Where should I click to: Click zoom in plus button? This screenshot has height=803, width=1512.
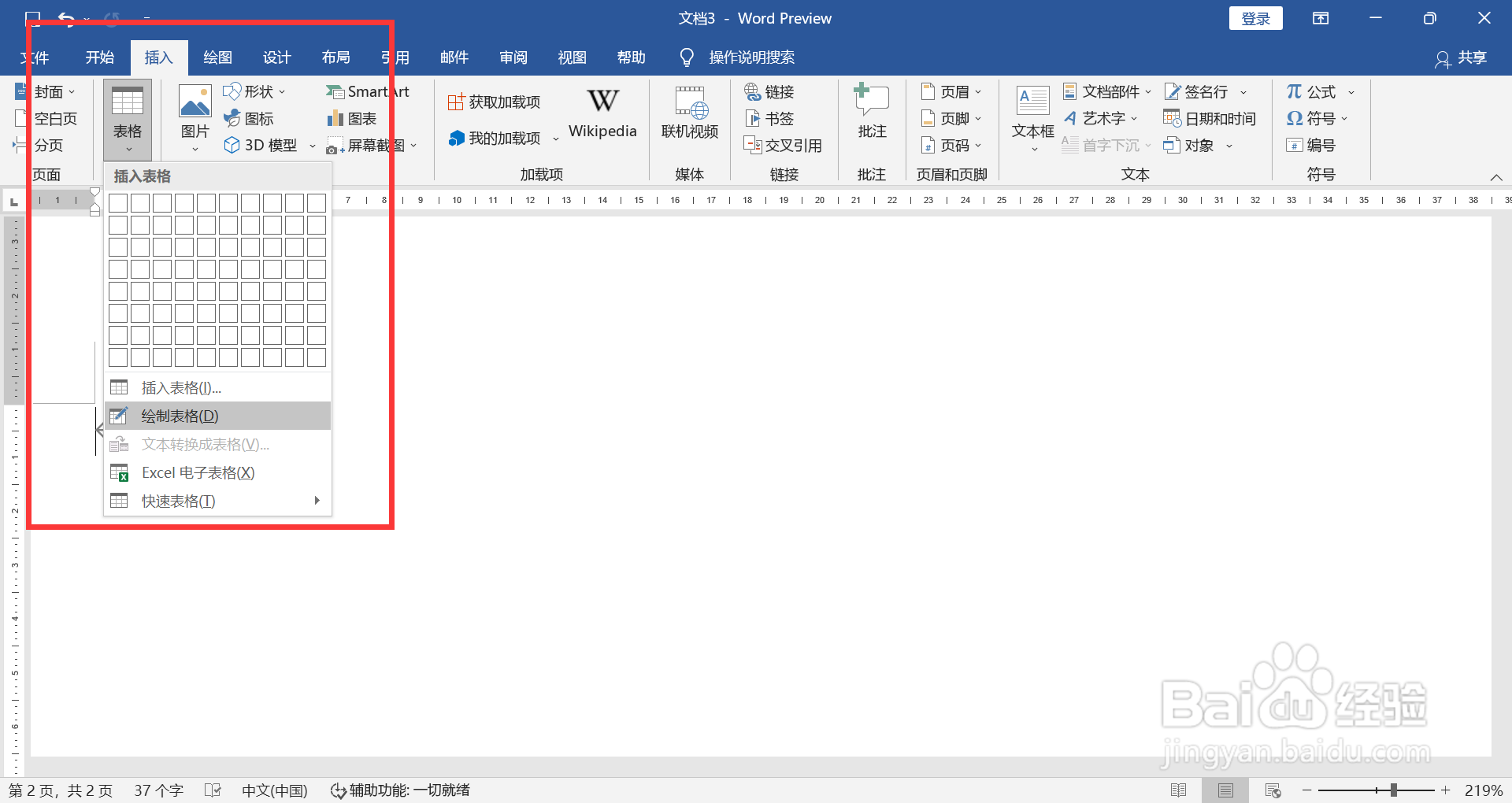(x=1445, y=790)
